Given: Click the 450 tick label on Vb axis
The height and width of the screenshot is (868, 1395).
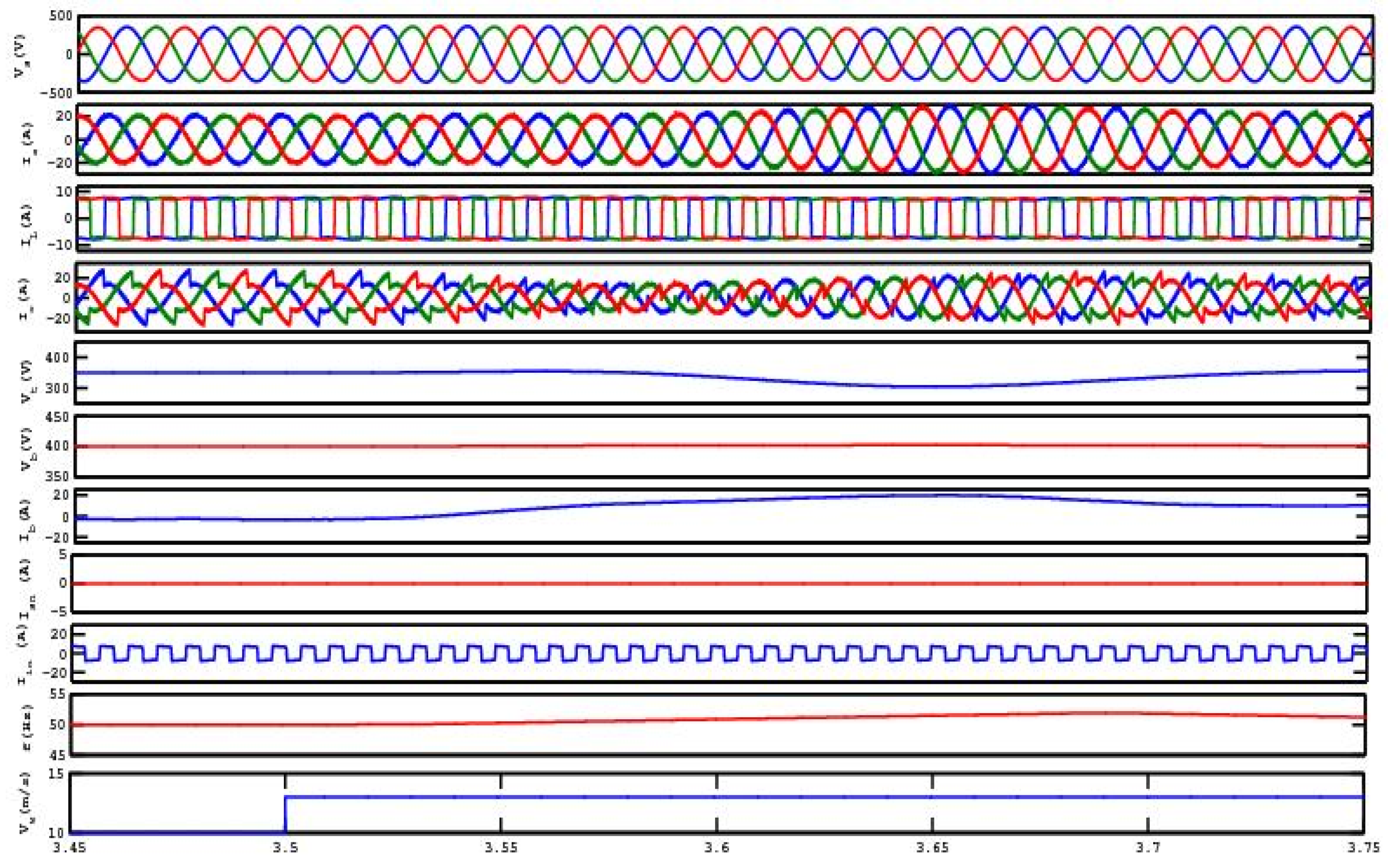Looking at the screenshot, I should point(56,416).
